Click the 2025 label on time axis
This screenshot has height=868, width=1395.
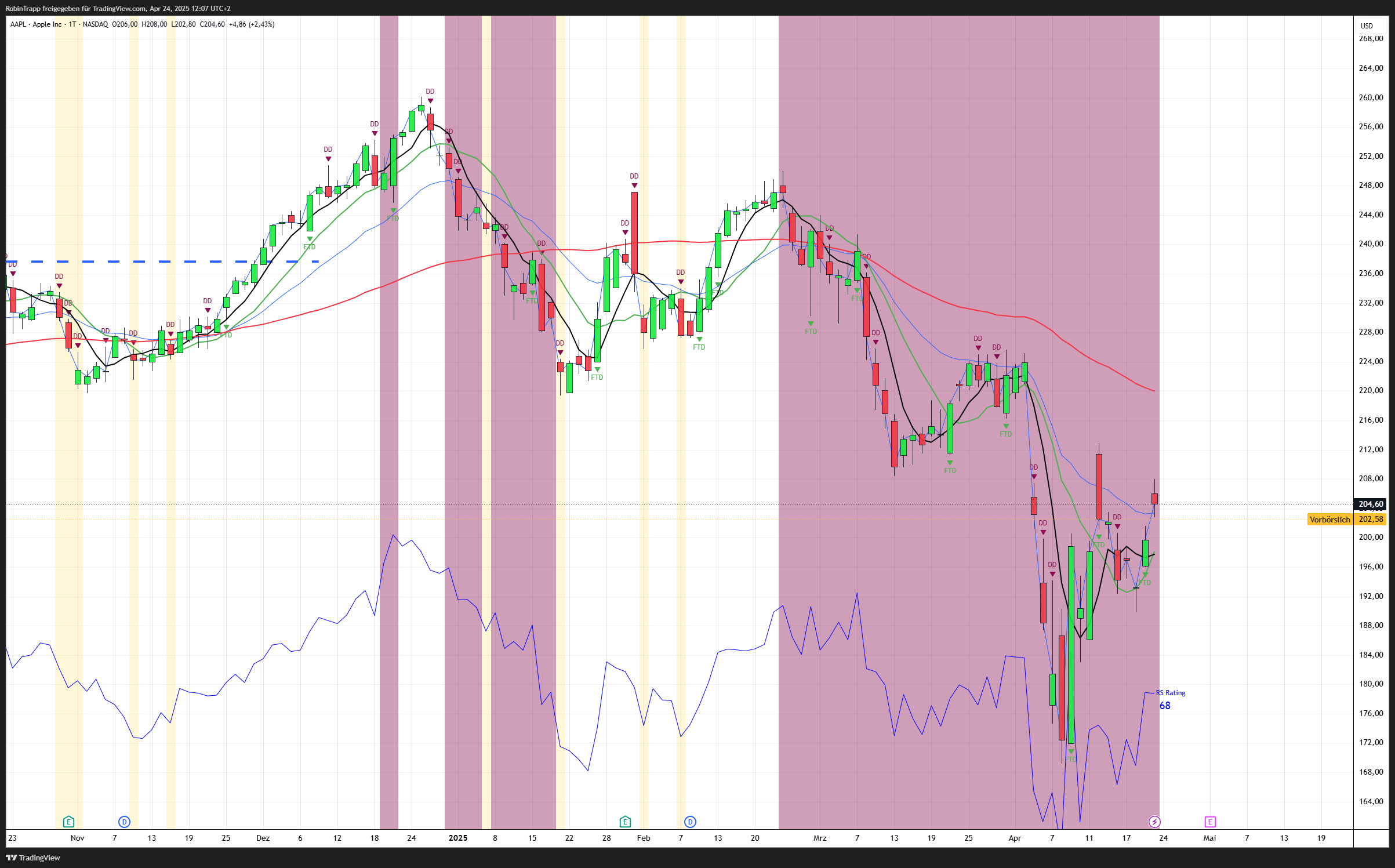click(458, 838)
